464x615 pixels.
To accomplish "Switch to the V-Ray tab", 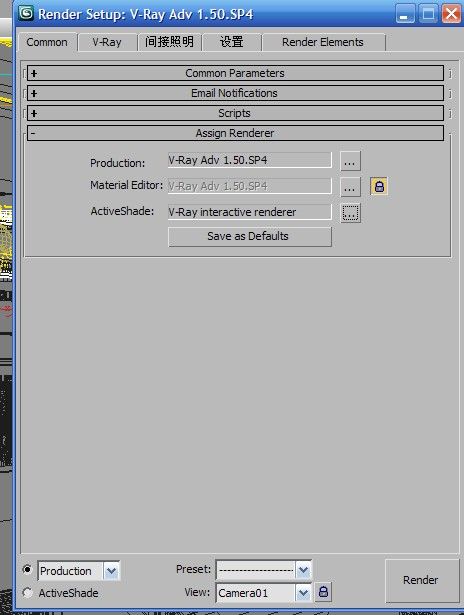I will 107,42.
